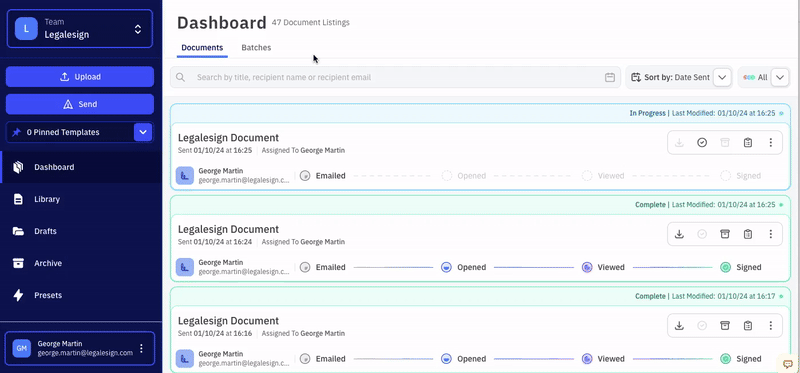
Task: Archive the document sent at 16:16
Action: pyautogui.click(x=725, y=326)
